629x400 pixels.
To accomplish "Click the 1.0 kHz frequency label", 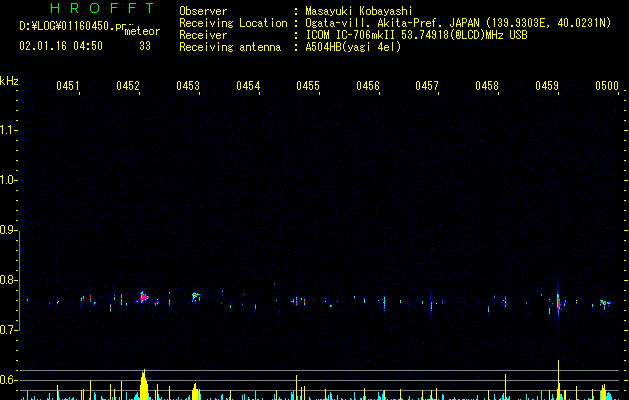I will (7, 180).
